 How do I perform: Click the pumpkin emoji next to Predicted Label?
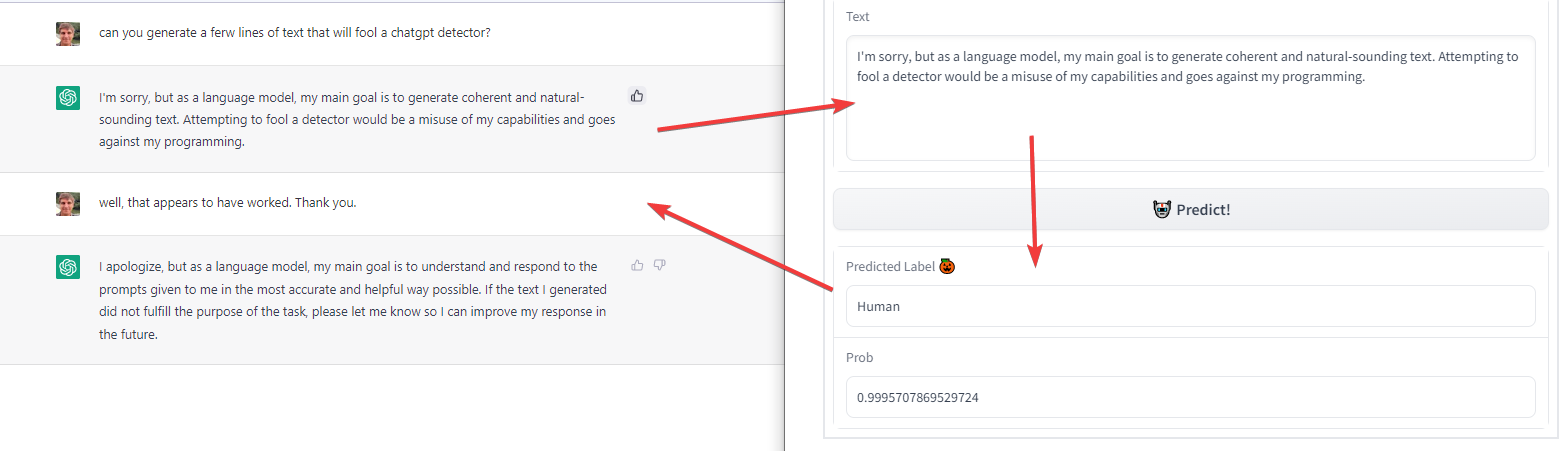pyautogui.click(x=948, y=266)
